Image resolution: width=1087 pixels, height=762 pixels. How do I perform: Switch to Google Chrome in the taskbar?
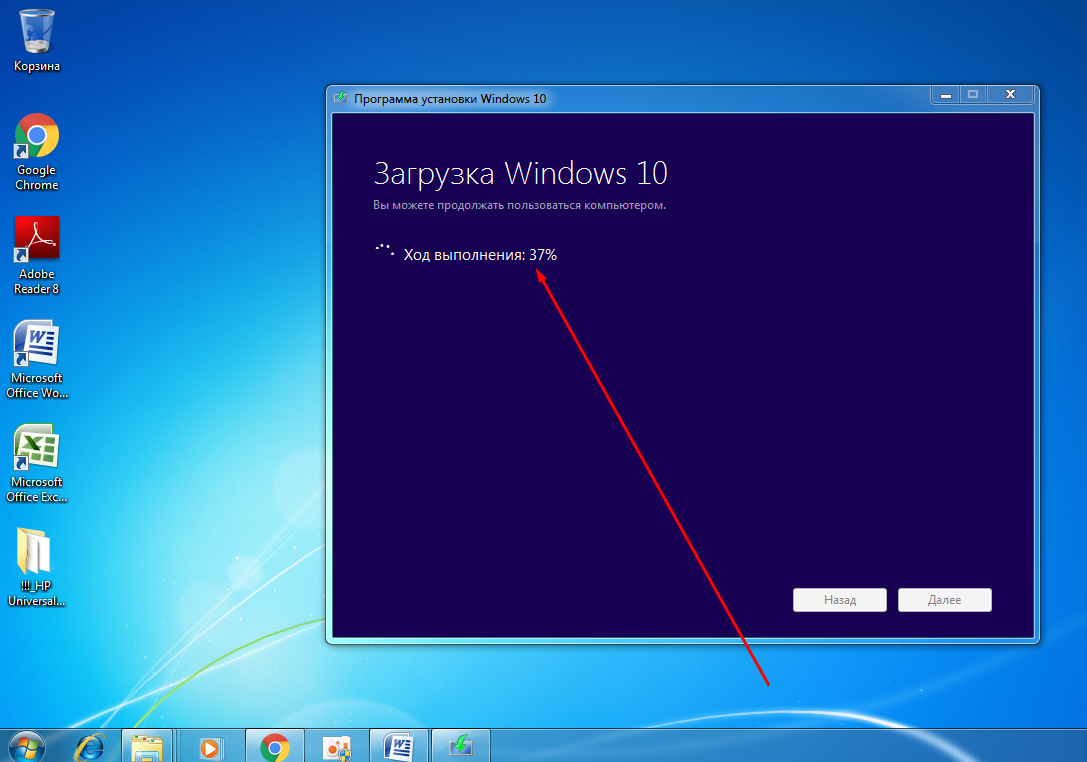[275, 747]
